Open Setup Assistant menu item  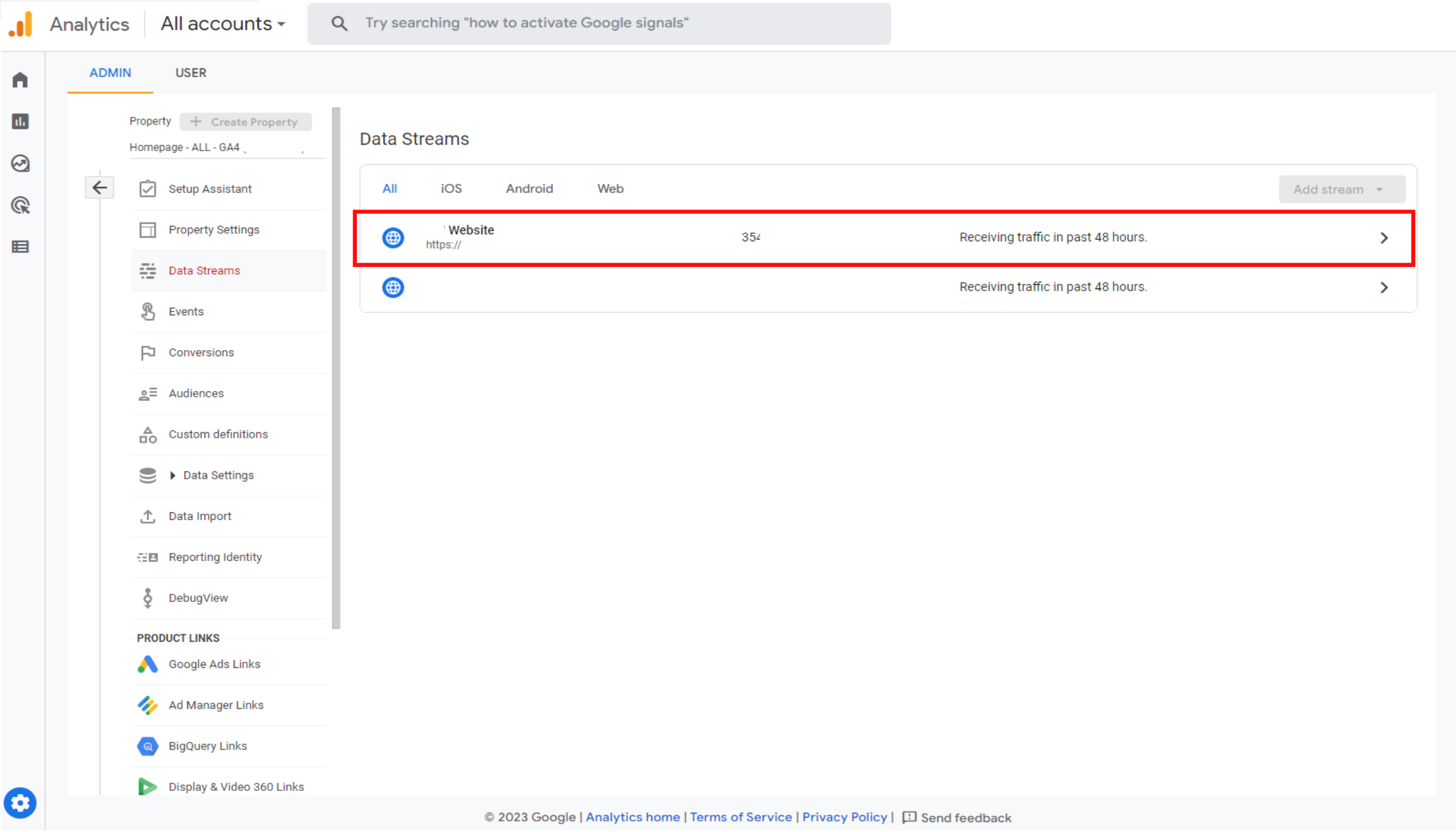pyautogui.click(x=229, y=188)
